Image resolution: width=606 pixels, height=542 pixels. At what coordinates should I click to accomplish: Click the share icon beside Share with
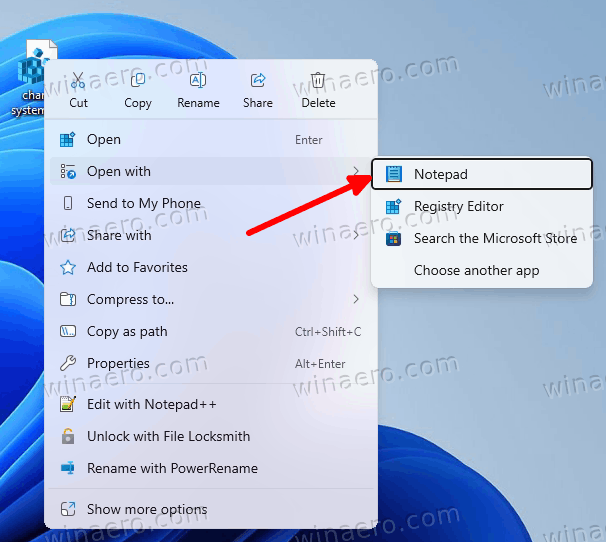68,235
